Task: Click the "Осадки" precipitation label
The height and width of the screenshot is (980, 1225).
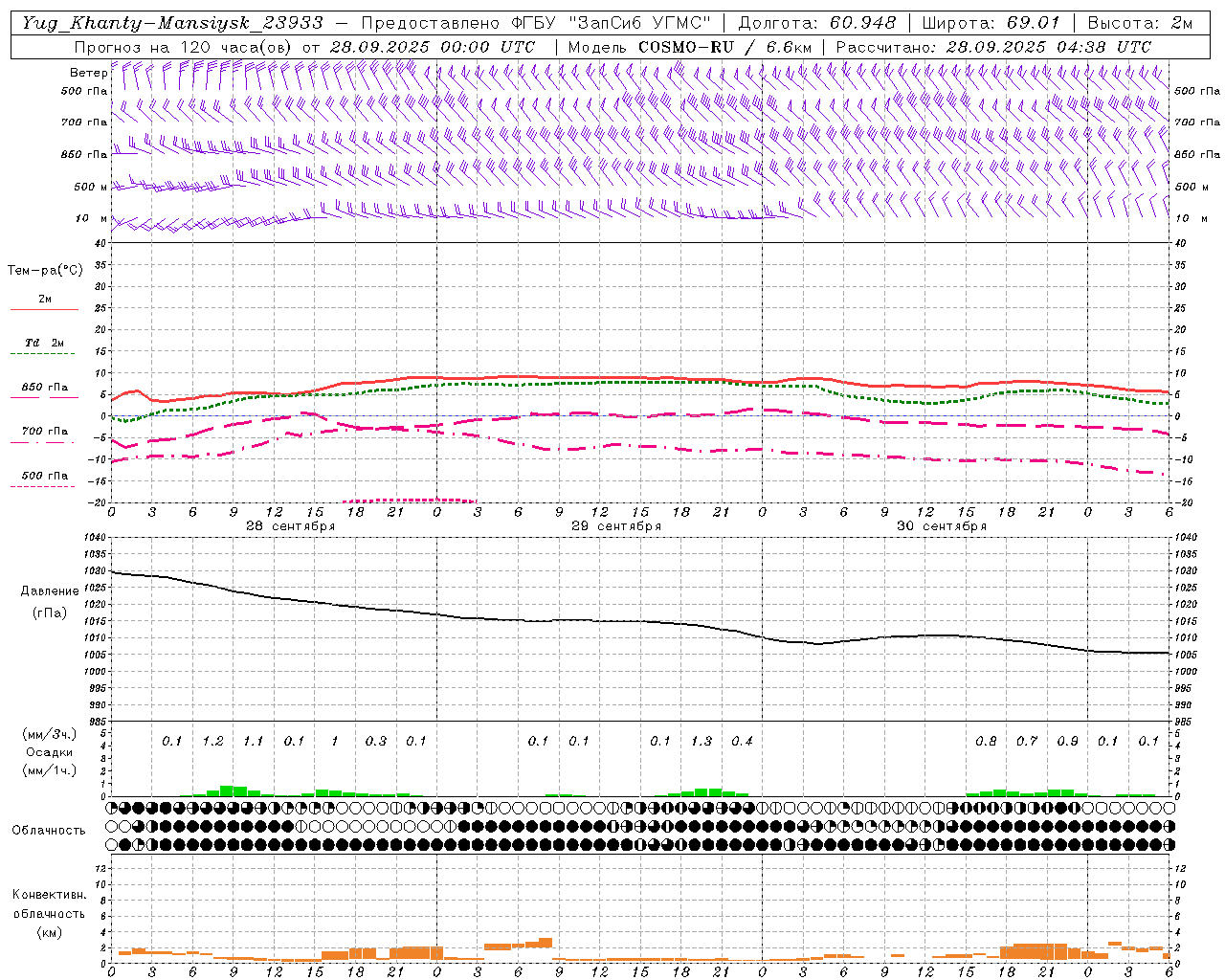Action: click(x=49, y=752)
